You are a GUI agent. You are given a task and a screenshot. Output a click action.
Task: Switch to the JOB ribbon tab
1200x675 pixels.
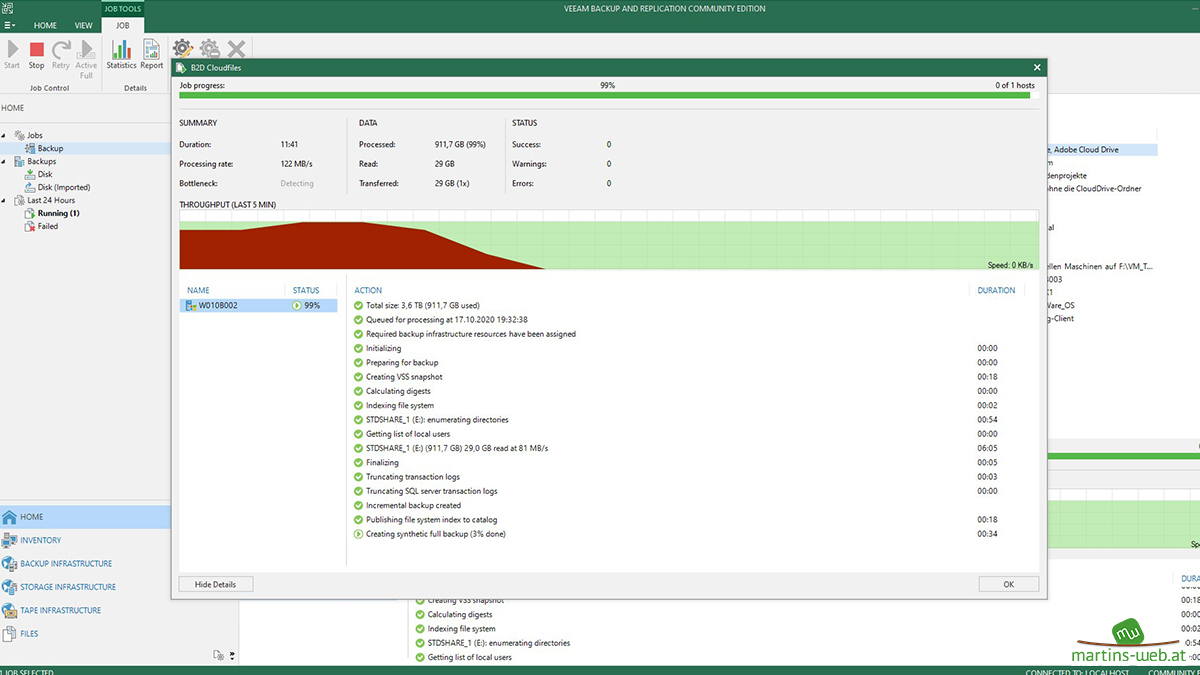click(x=122, y=25)
